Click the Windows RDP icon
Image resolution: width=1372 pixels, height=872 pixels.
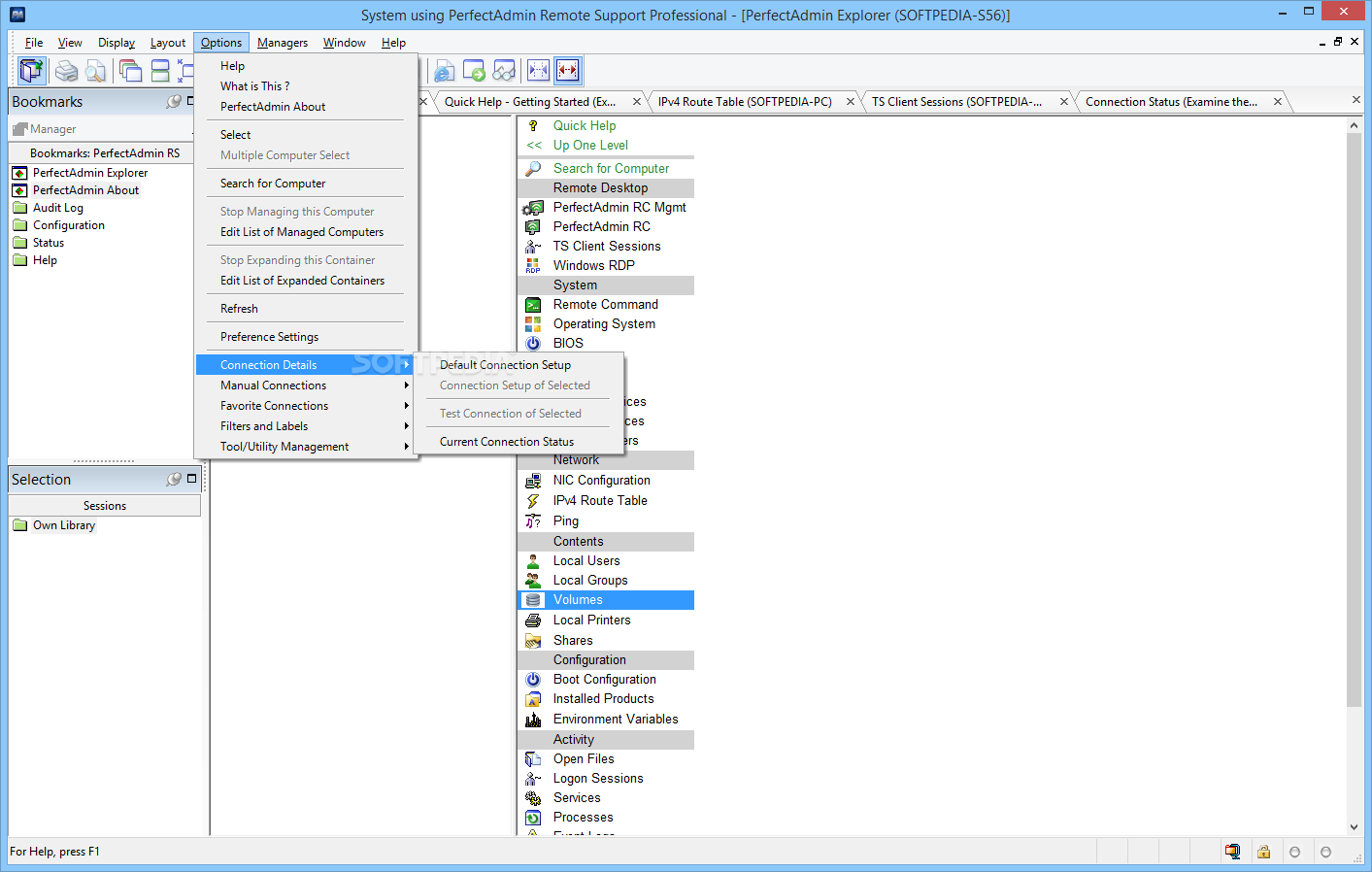tap(533, 266)
